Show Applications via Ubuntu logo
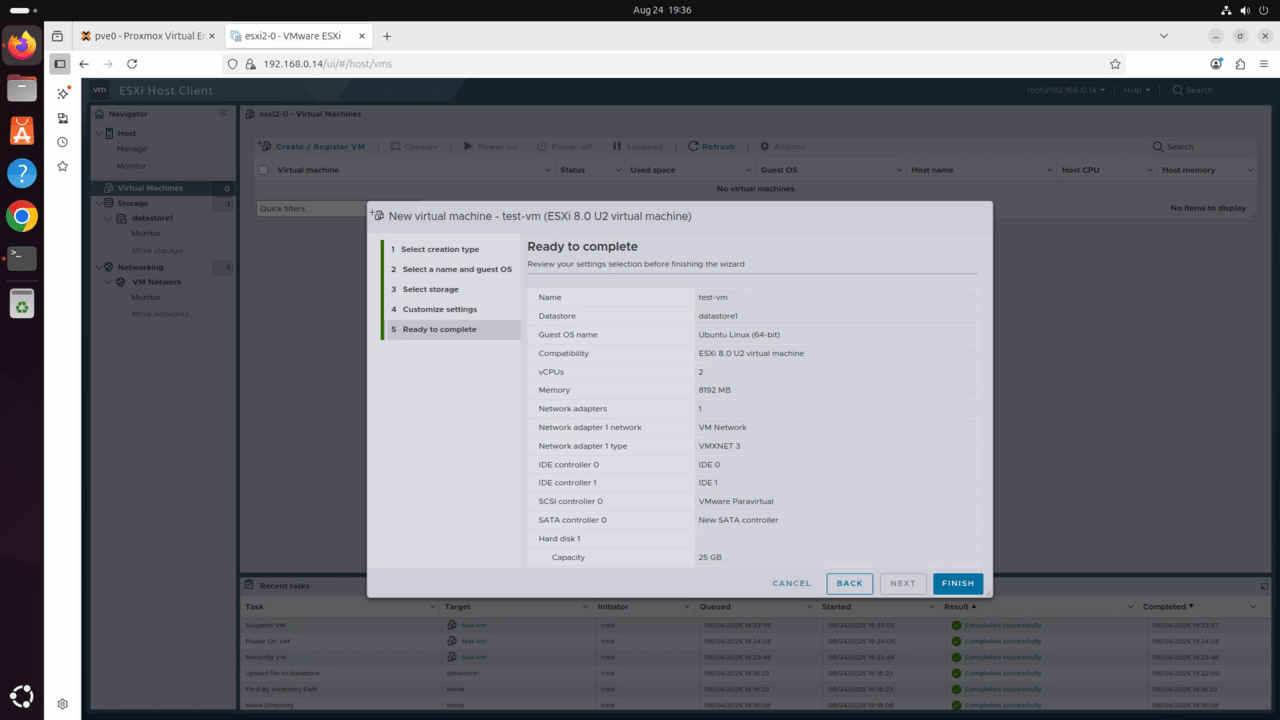The width and height of the screenshot is (1280, 720). pos(22,696)
